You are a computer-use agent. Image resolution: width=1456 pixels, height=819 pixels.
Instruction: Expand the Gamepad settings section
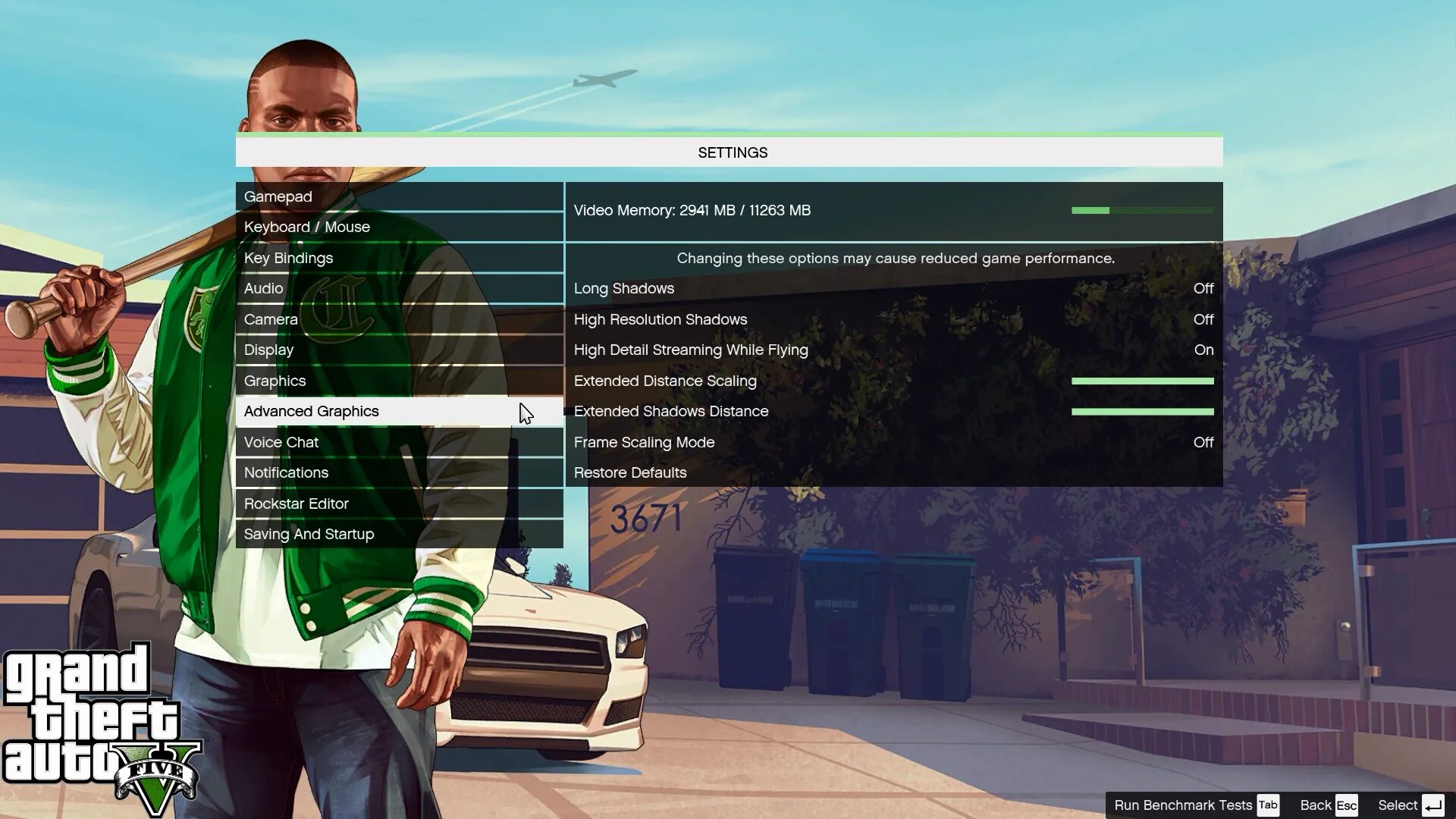point(278,196)
